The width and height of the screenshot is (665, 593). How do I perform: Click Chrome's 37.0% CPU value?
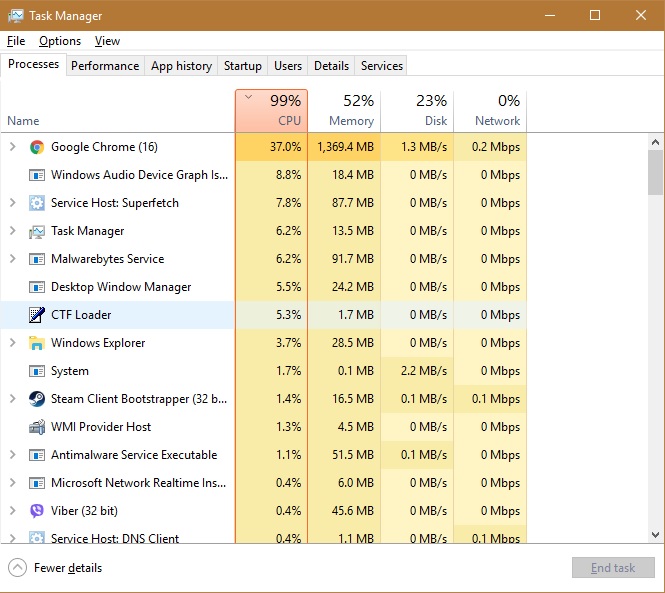pos(285,147)
